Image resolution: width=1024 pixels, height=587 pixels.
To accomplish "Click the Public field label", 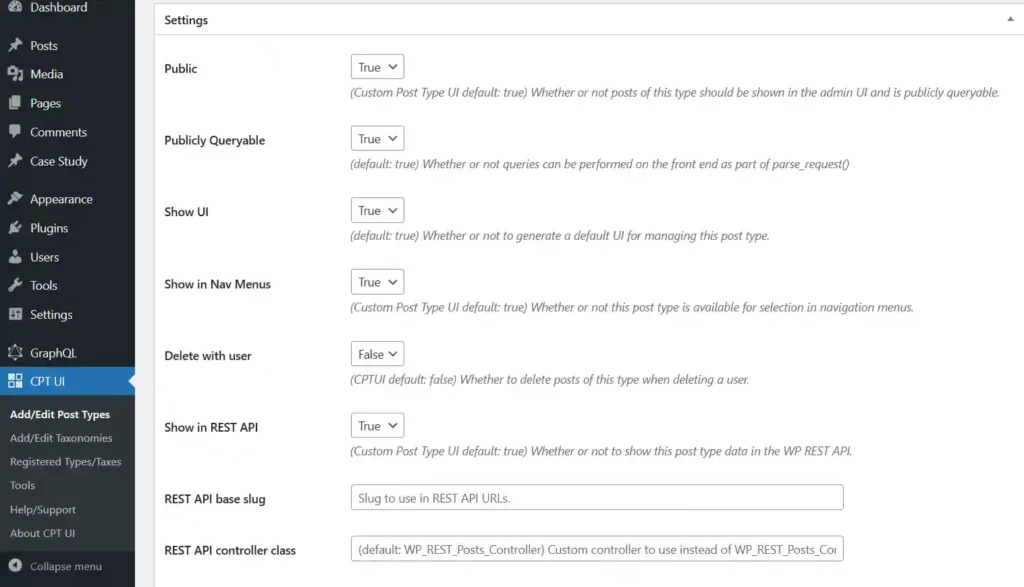I will coord(180,69).
